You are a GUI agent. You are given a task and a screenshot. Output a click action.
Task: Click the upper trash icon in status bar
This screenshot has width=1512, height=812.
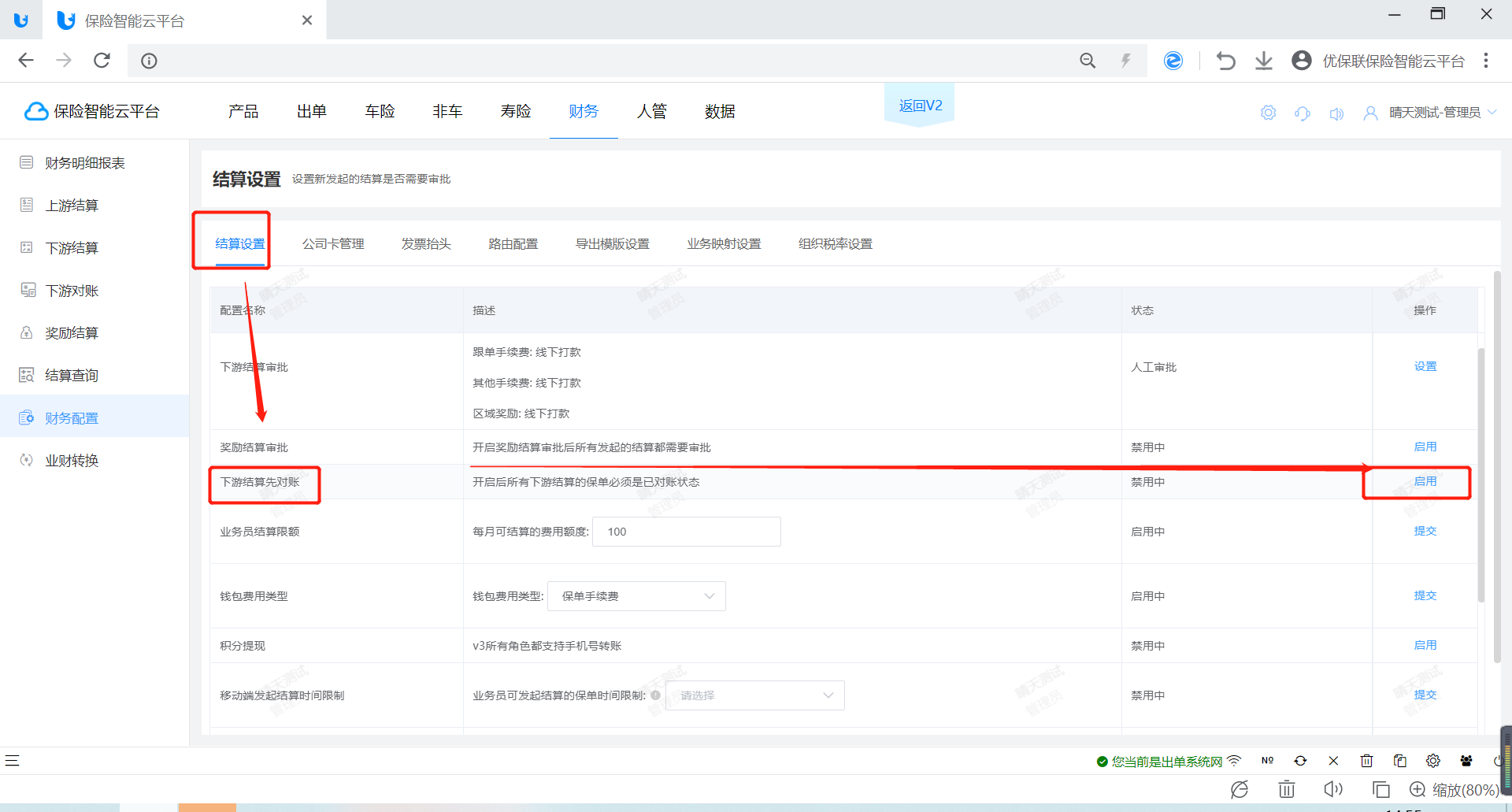click(1366, 761)
